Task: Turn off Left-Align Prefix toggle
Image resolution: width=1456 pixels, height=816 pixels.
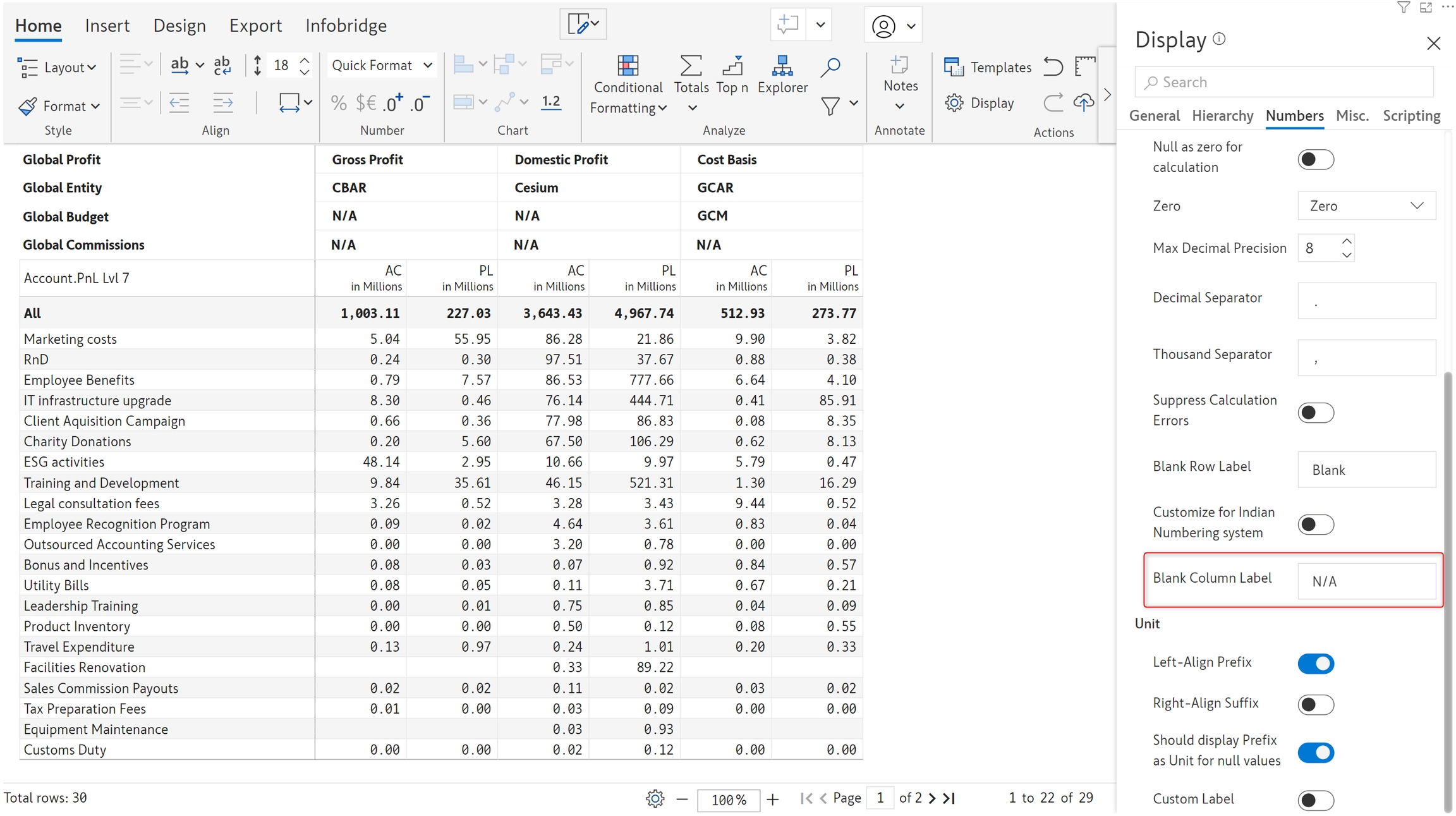Action: [x=1316, y=664]
